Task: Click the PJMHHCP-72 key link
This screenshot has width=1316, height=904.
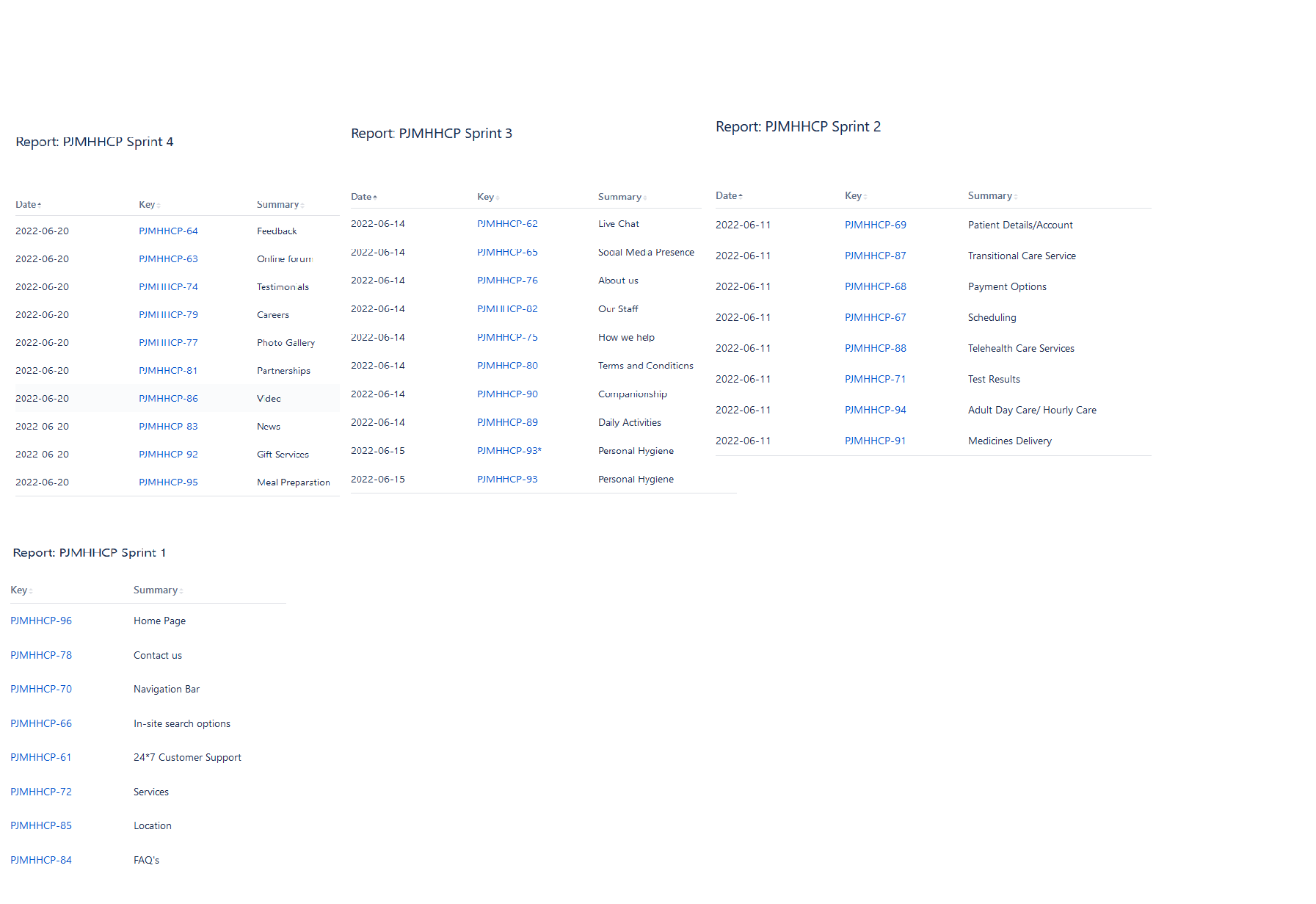Action: 41,792
